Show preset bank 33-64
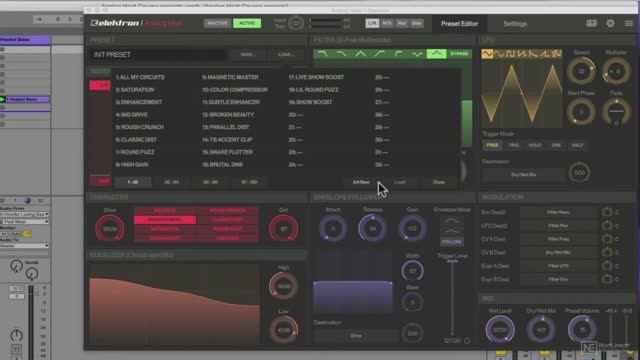Viewport: 640px width, 360px height. [171, 182]
